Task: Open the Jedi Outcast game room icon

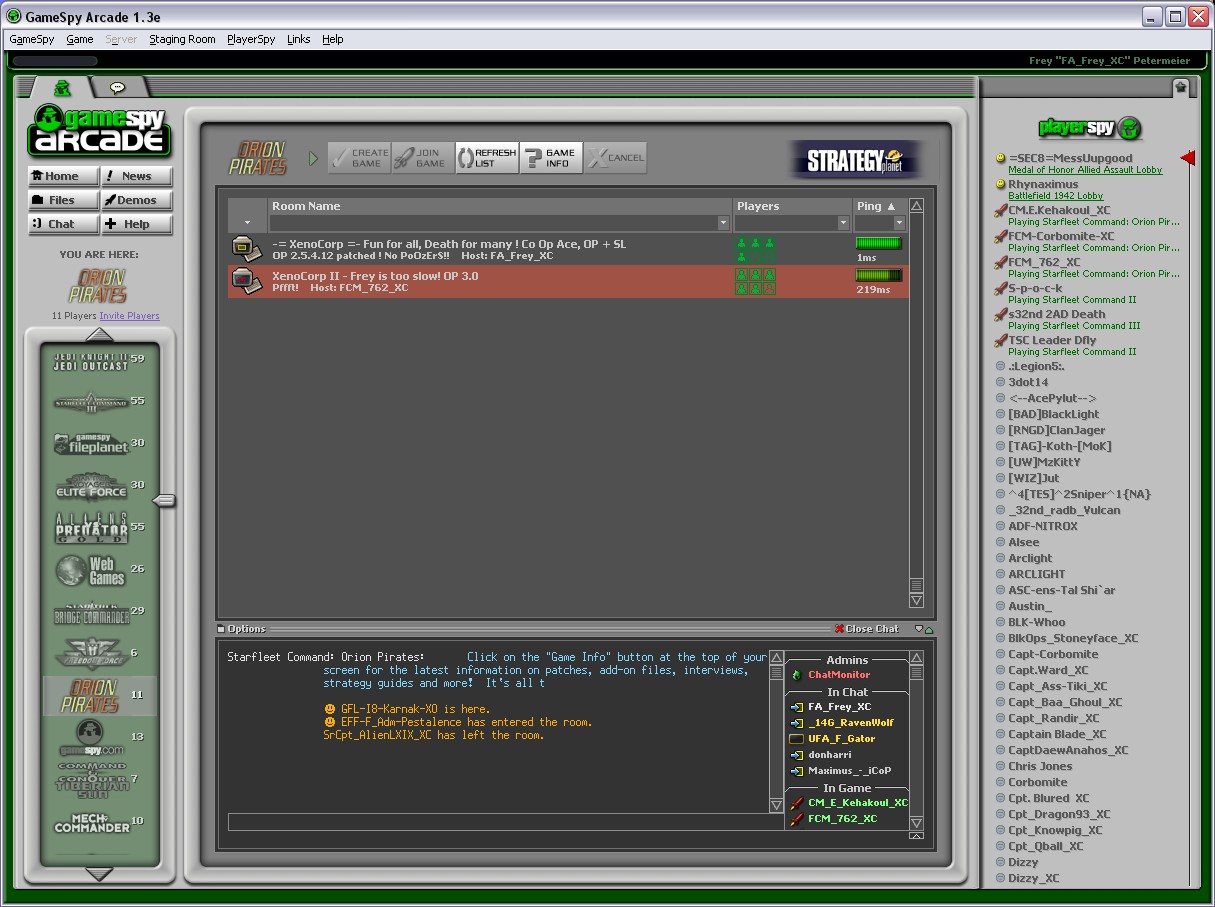Action: coord(98,361)
